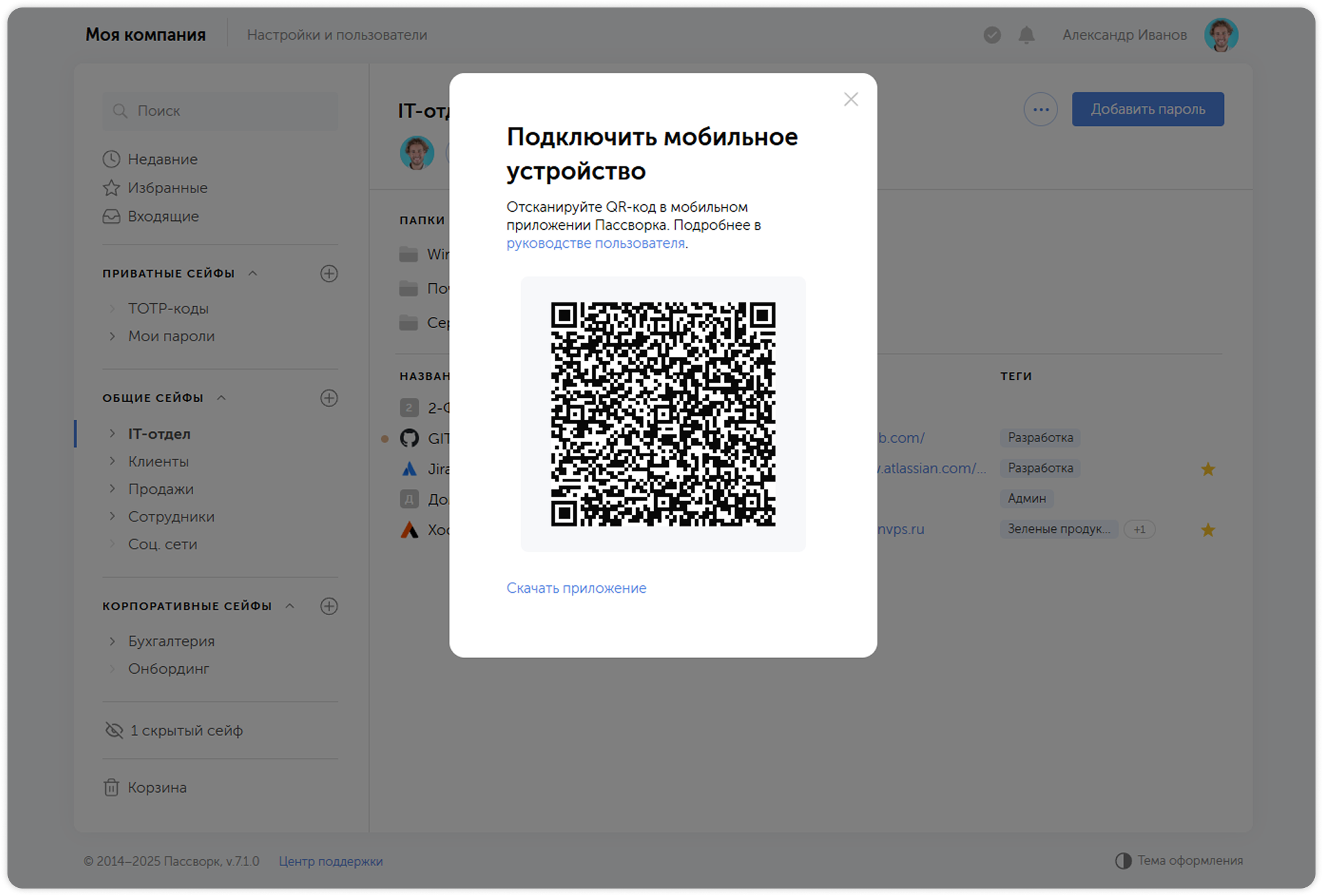This screenshot has height=896, width=1323.
Task: Collapse the Корпоративные сейфы section
Action: (x=289, y=605)
